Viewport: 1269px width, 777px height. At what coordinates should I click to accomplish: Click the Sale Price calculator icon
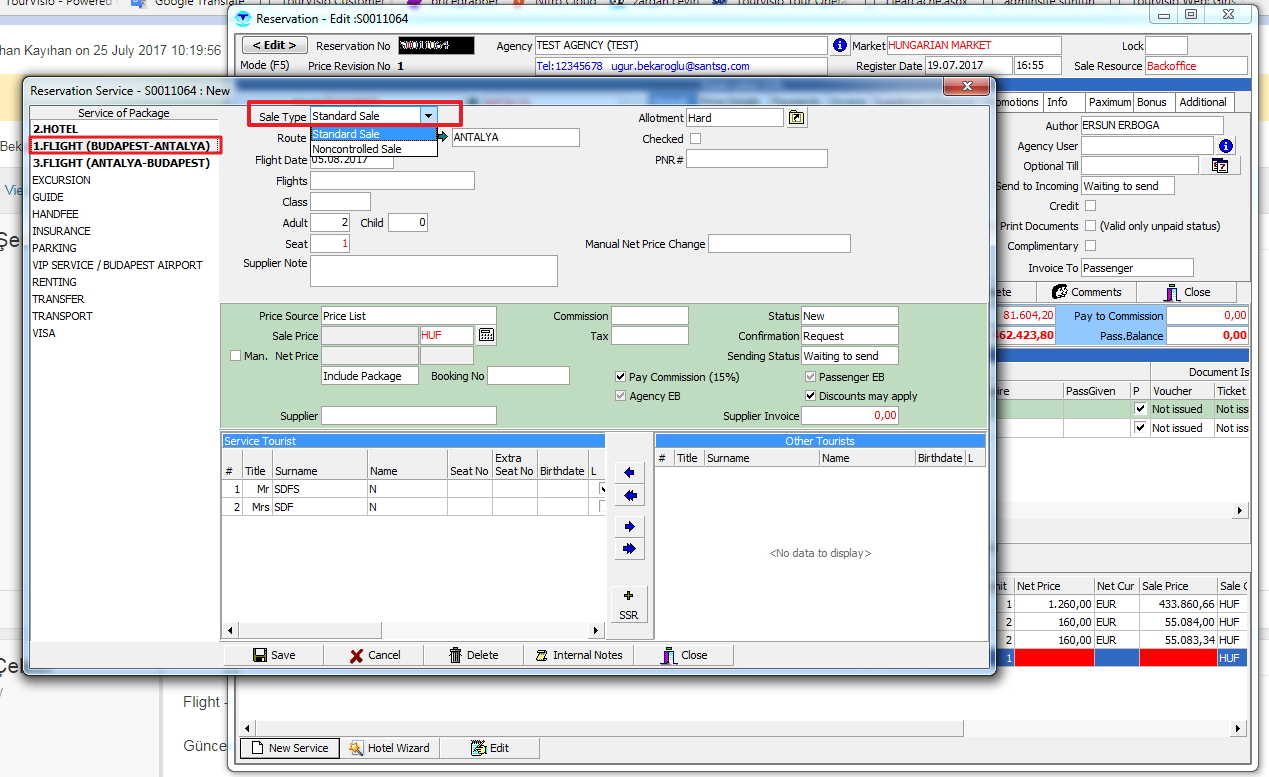486,336
